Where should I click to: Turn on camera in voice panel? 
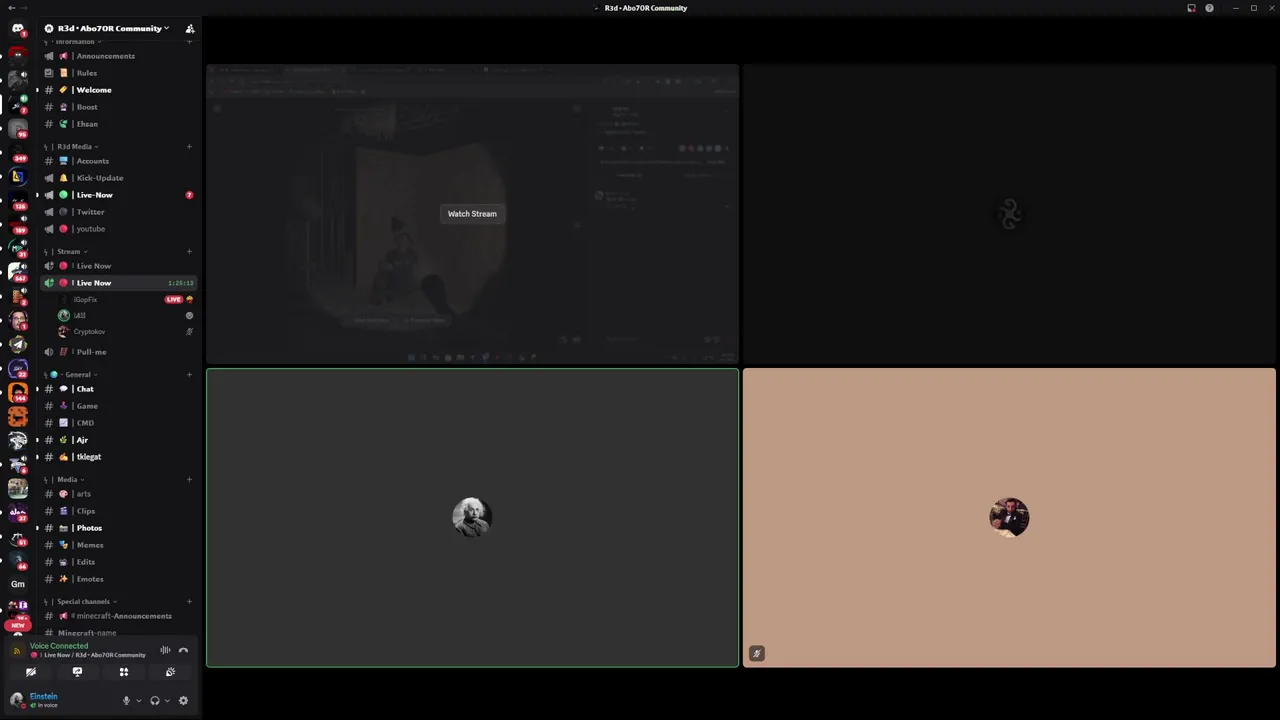pos(31,672)
